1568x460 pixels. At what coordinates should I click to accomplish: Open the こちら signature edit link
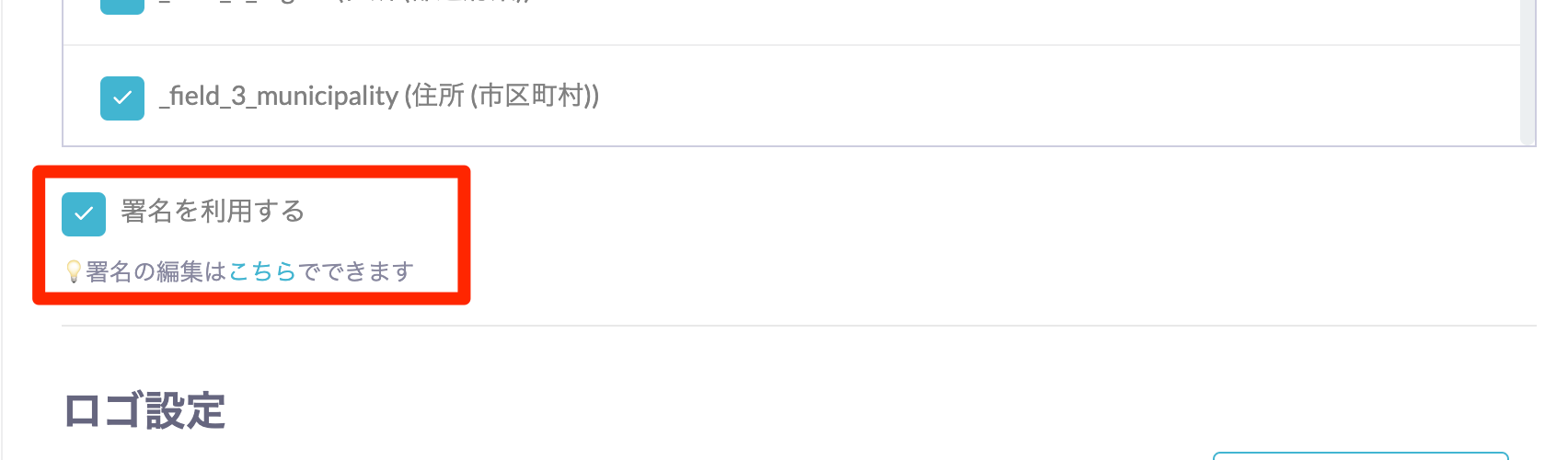tap(262, 271)
